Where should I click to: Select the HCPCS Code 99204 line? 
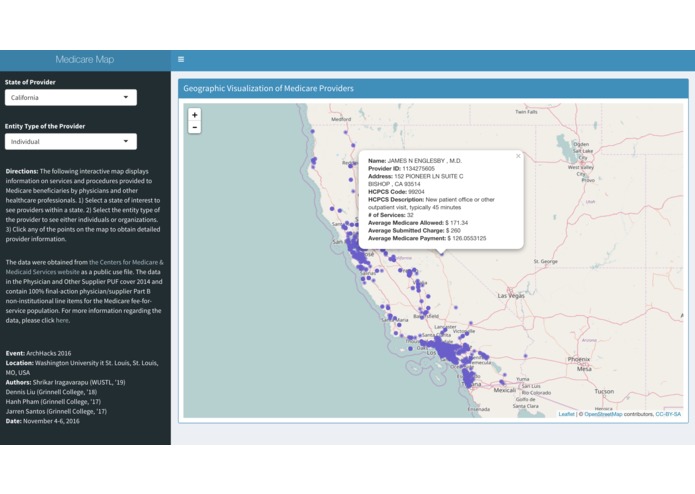tap(396, 192)
